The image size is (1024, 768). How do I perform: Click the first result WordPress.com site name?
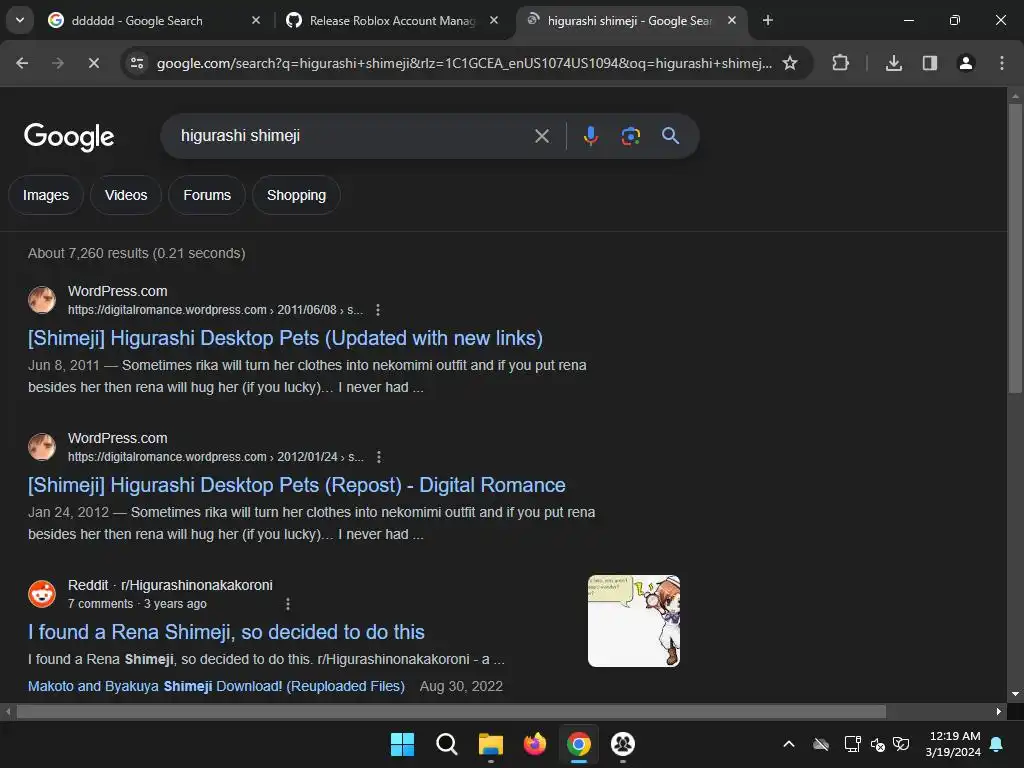coord(118,291)
